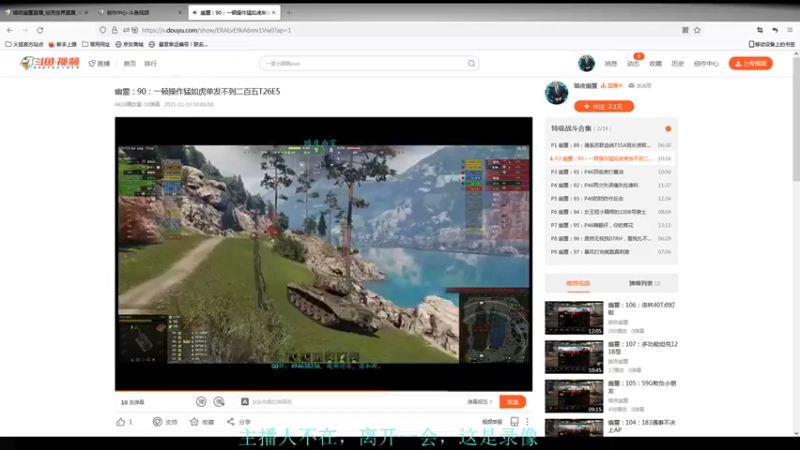Click the site search input field
The height and width of the screenshot is (450, 800).
(x=363, y=64)
